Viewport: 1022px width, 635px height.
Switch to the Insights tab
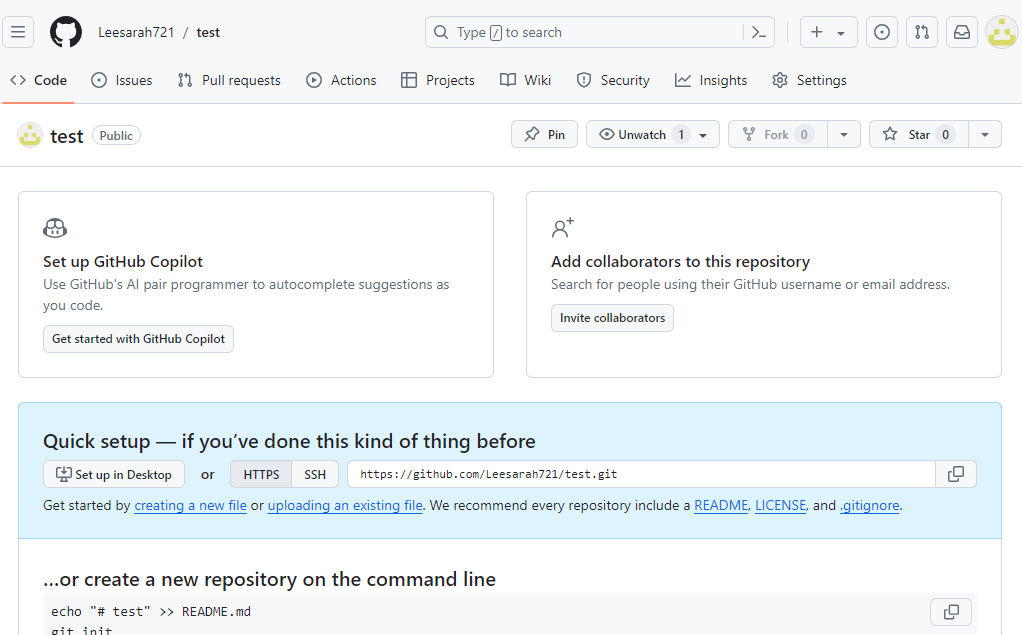[711, 80]
